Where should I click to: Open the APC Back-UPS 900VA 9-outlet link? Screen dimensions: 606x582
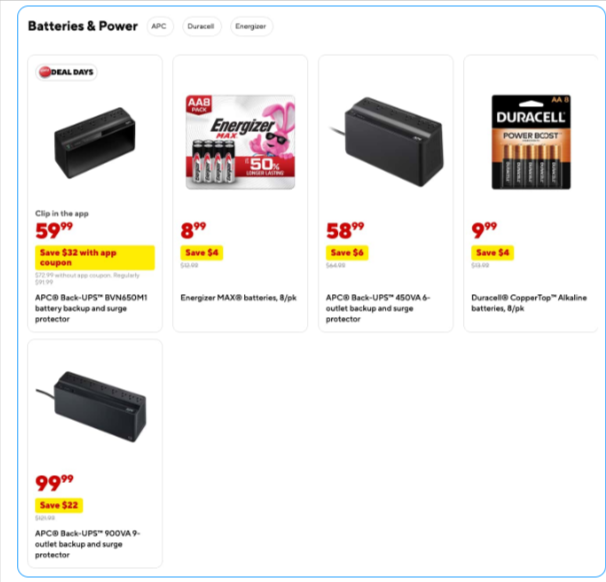(x=90, y=543)
